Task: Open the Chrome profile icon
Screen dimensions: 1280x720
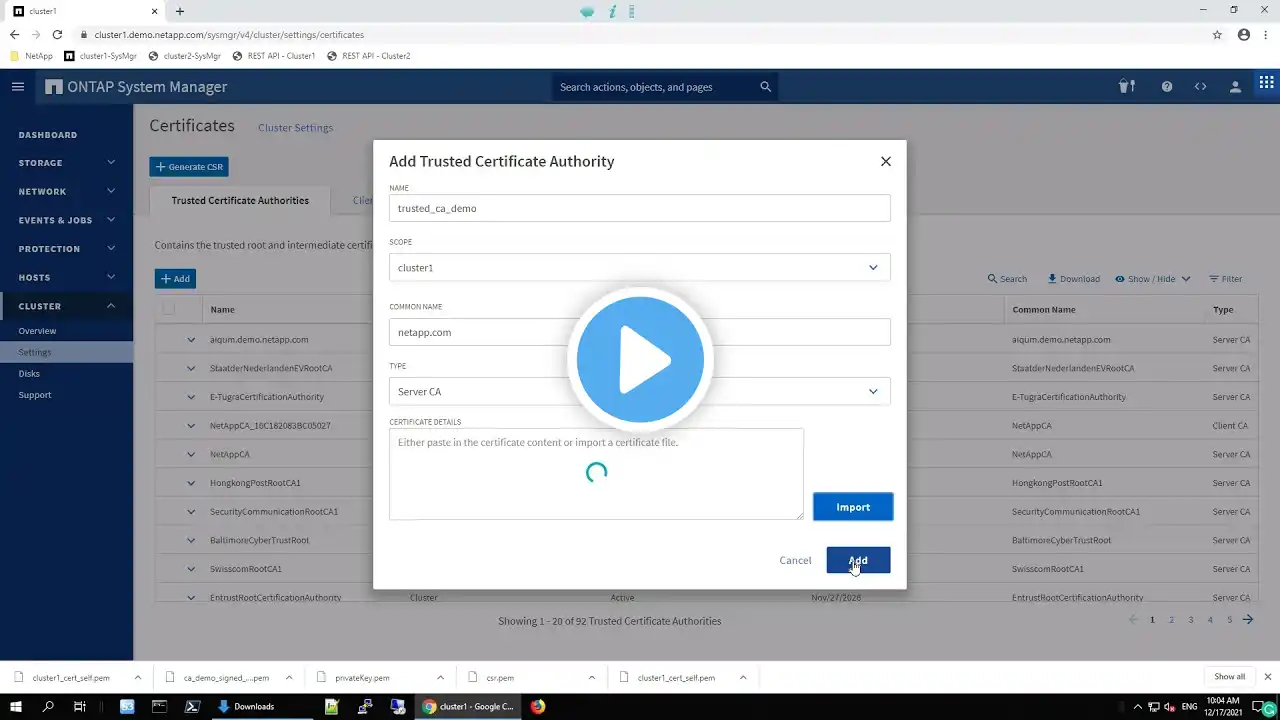Action: 1244,34
